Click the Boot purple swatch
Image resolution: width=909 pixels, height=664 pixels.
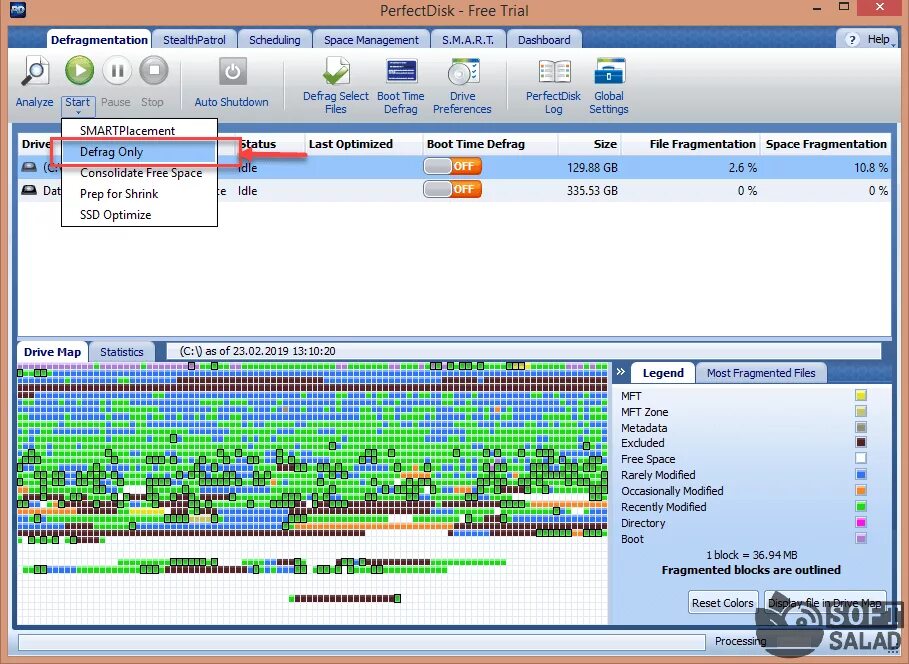[861, 538]
